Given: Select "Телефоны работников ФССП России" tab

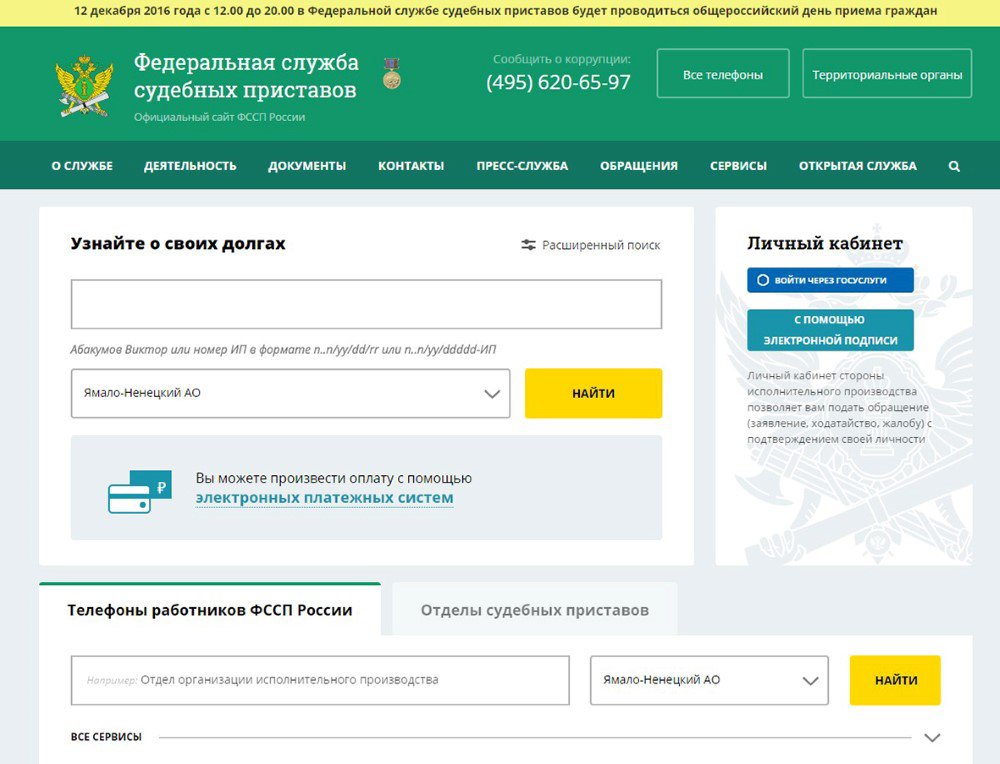Looking at the screenshot, I should click(x=210, y=610).
